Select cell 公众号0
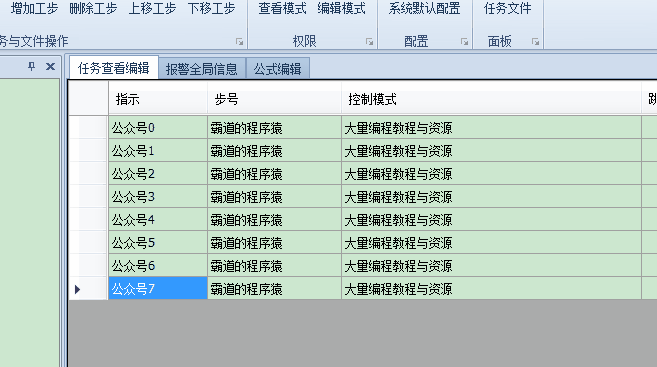657x367 pixels. 158,128
